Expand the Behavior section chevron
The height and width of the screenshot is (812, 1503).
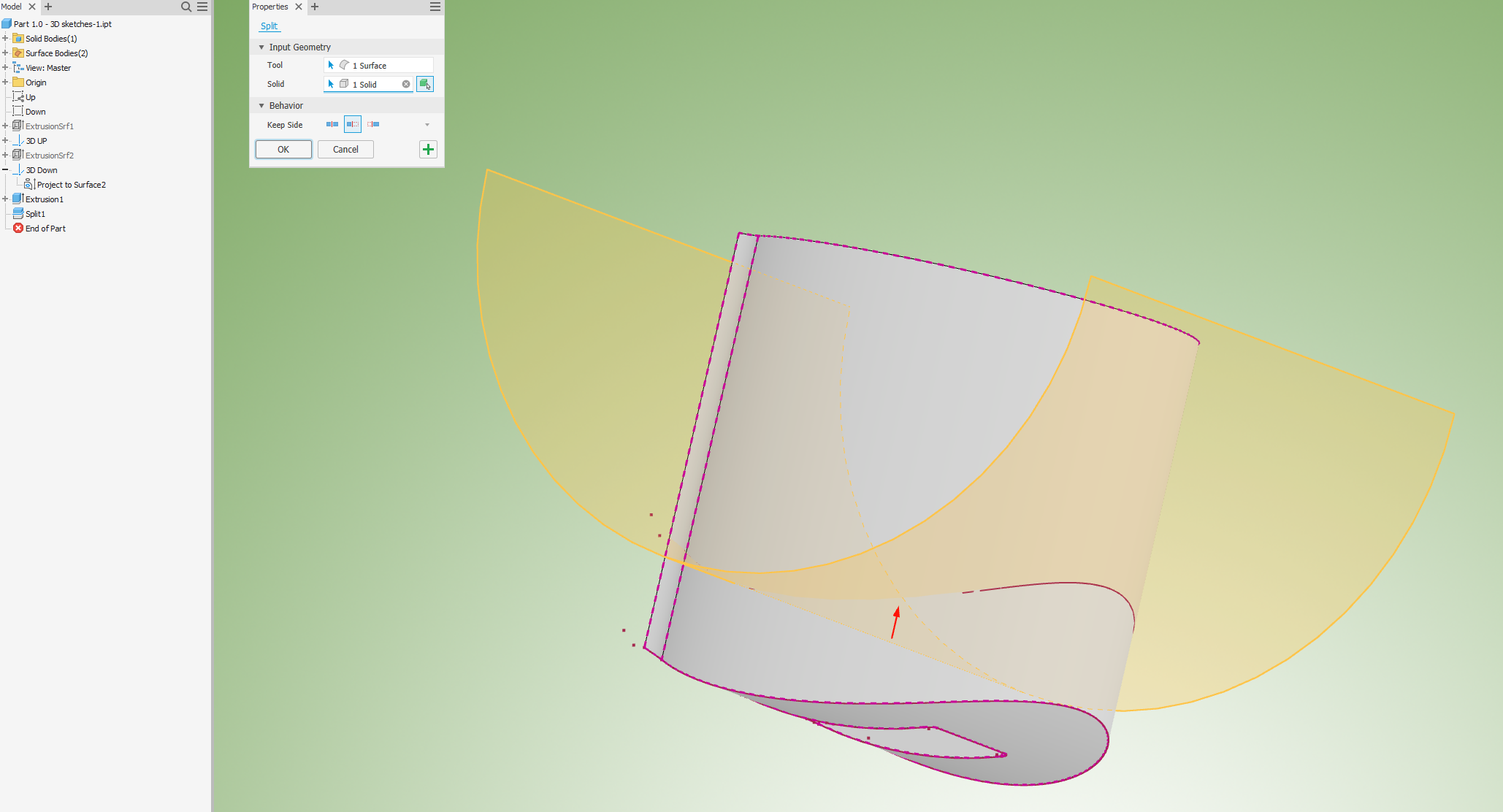263,105
